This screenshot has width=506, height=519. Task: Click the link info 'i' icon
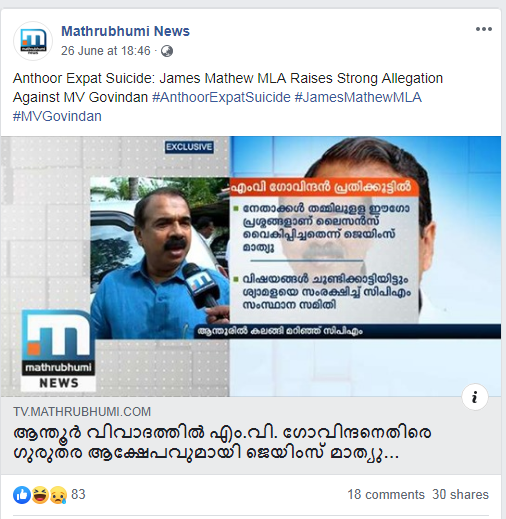click(475, 397)
